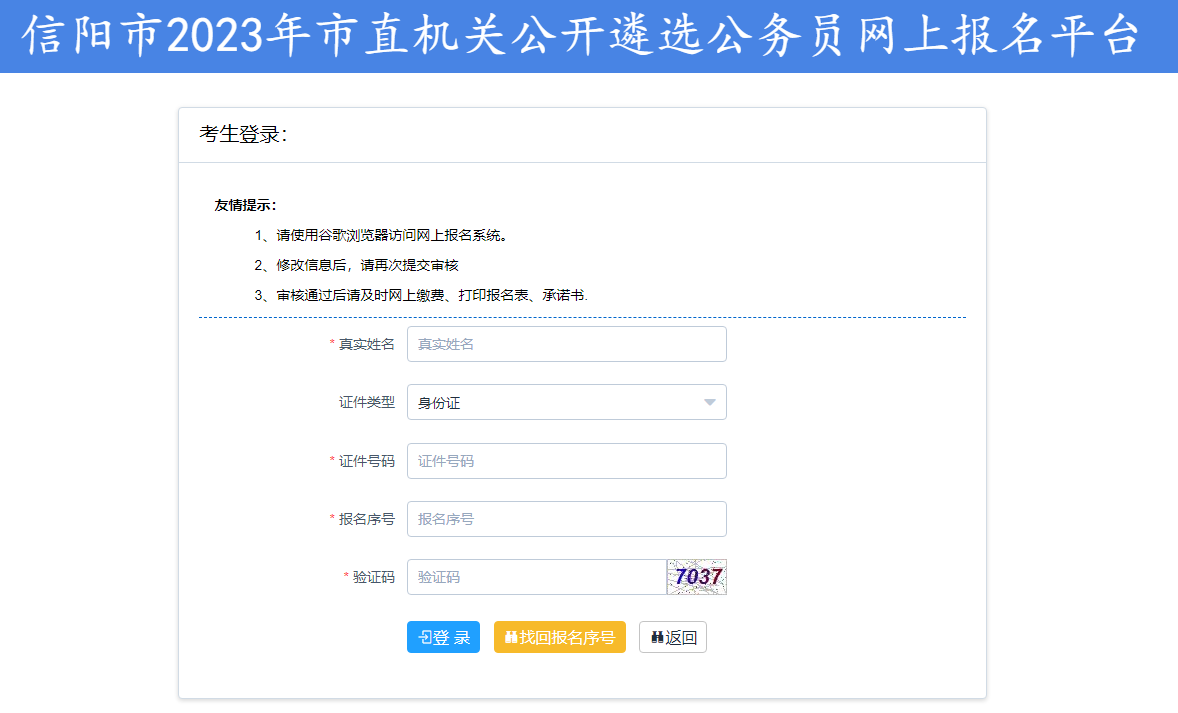
Task: Expand the 证件类型 dropdown arrow
Action: click(710, 403)
